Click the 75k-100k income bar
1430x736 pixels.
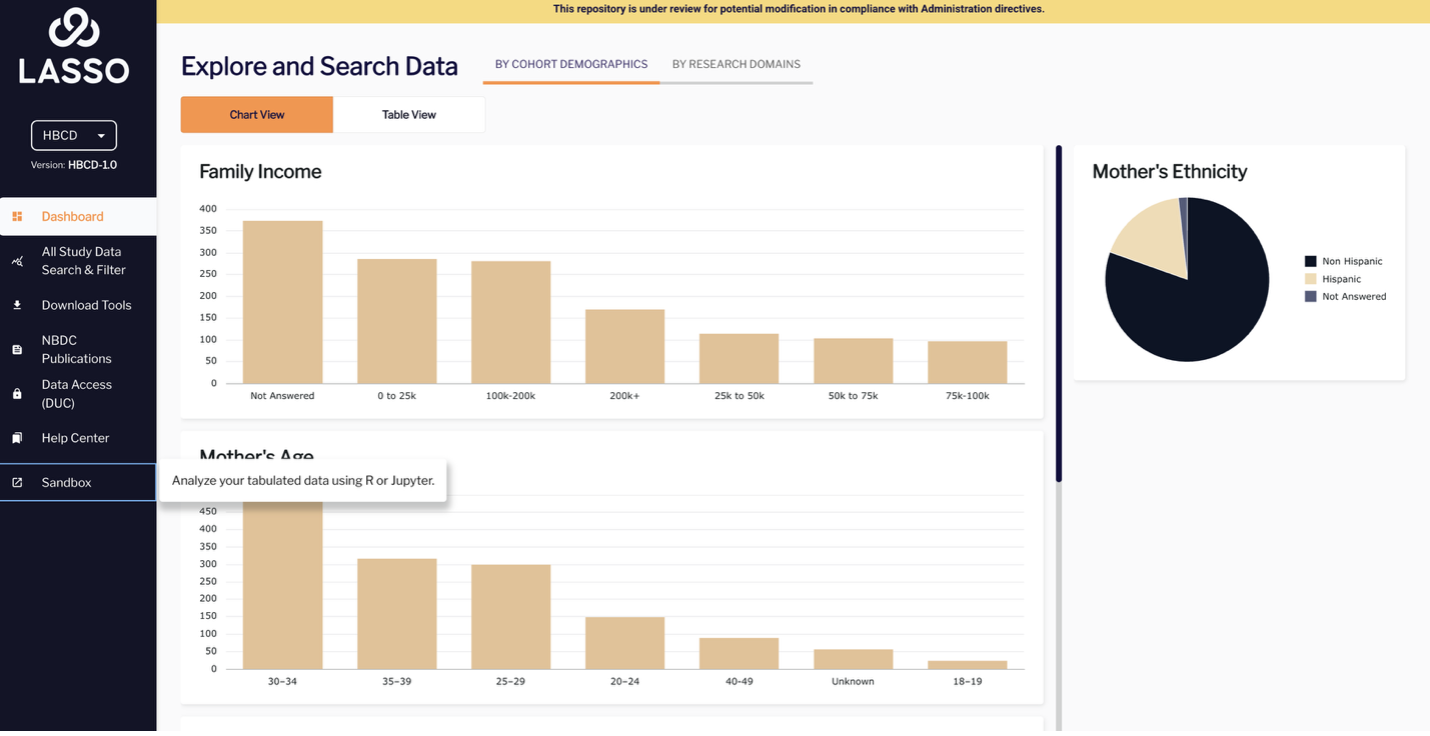pos(967,362)
